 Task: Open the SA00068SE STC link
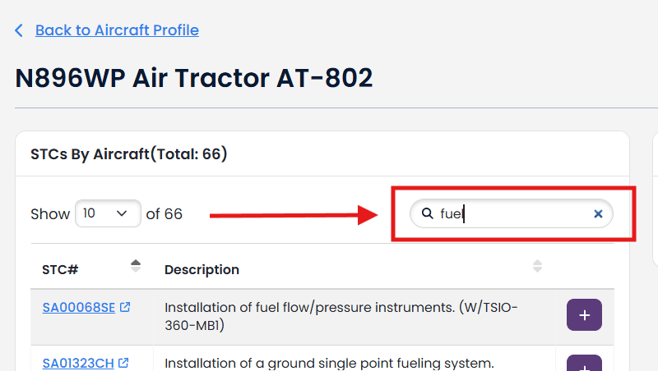tap(78, 308)
